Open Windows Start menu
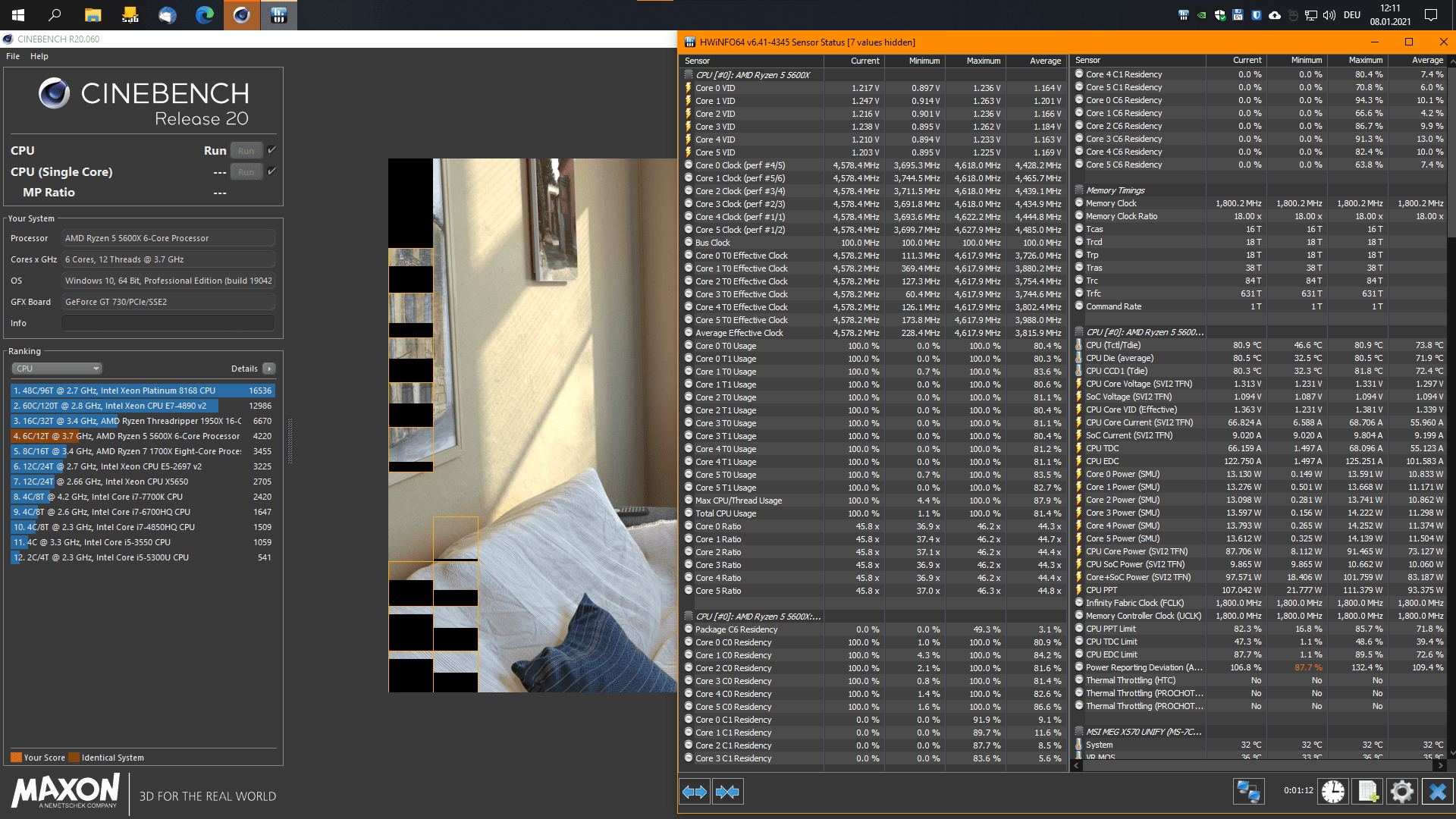 [x=18, y=15]
